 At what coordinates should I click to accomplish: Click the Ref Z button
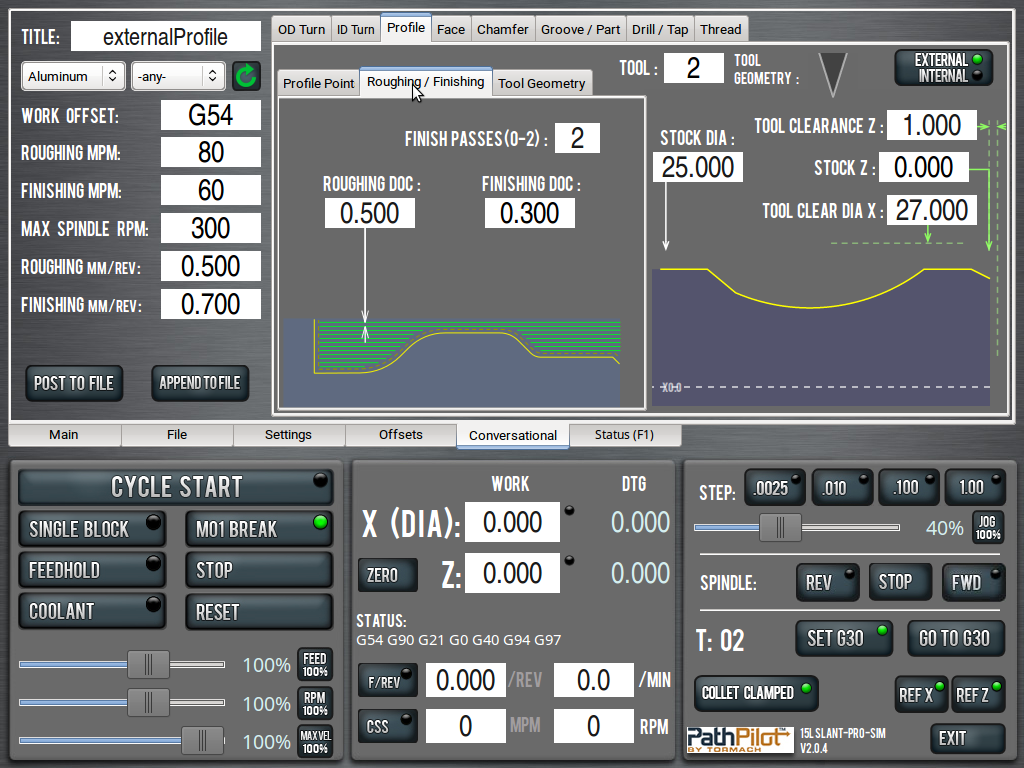pyautogui.click(x=978, y=695)
